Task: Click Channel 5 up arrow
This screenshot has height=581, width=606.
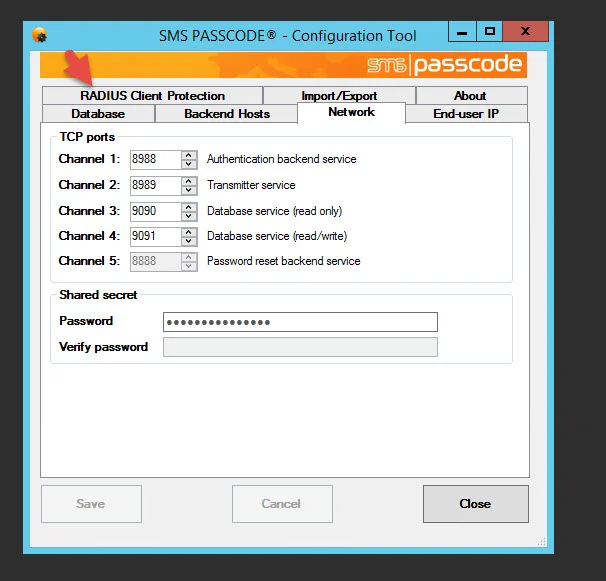Action: (189, 257)
